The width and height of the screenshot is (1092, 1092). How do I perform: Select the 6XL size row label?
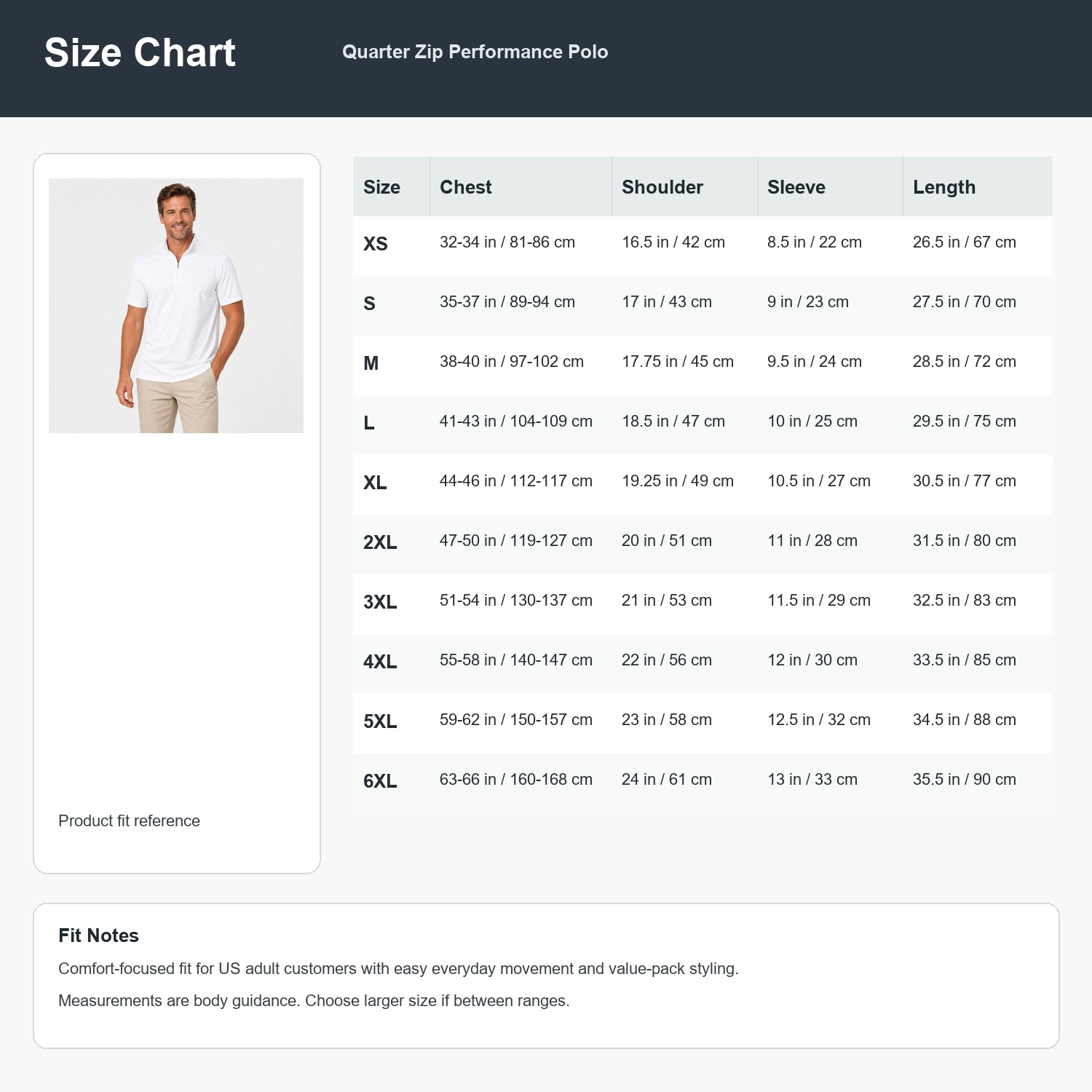(x=380, y=781)
